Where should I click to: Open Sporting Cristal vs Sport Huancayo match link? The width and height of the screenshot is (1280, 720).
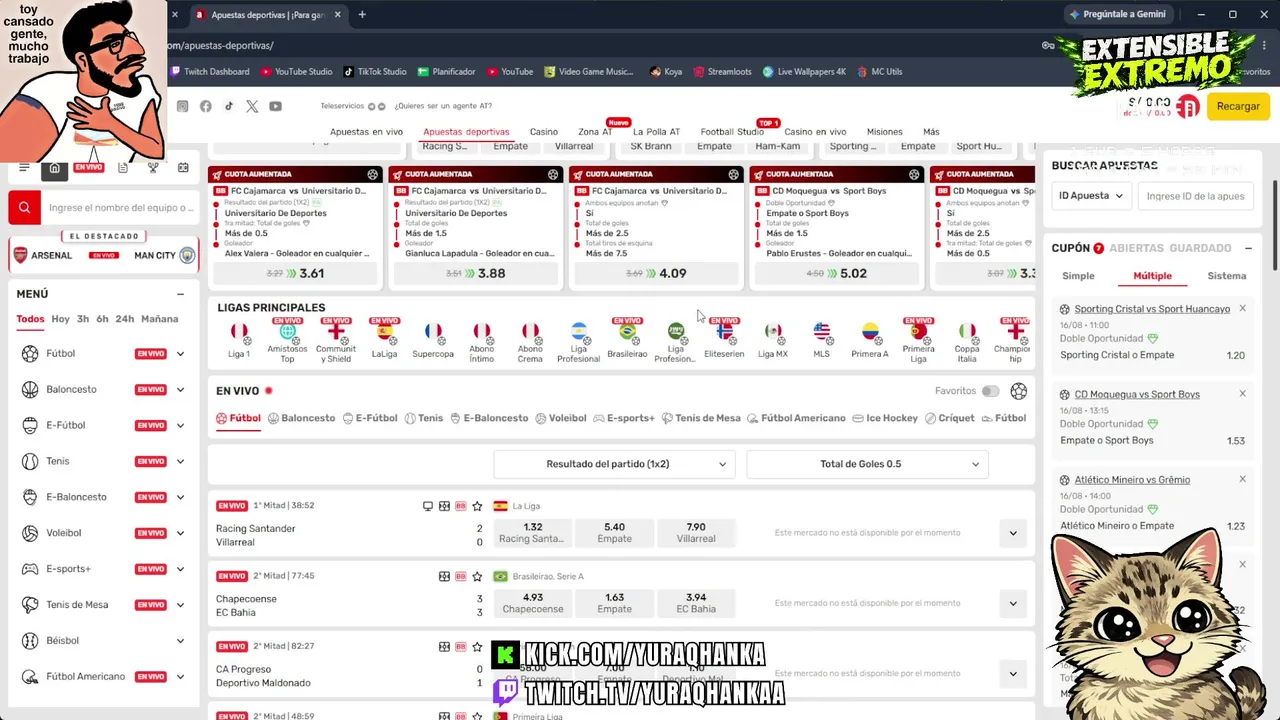pyautogui.click(x=1152, y=309)
